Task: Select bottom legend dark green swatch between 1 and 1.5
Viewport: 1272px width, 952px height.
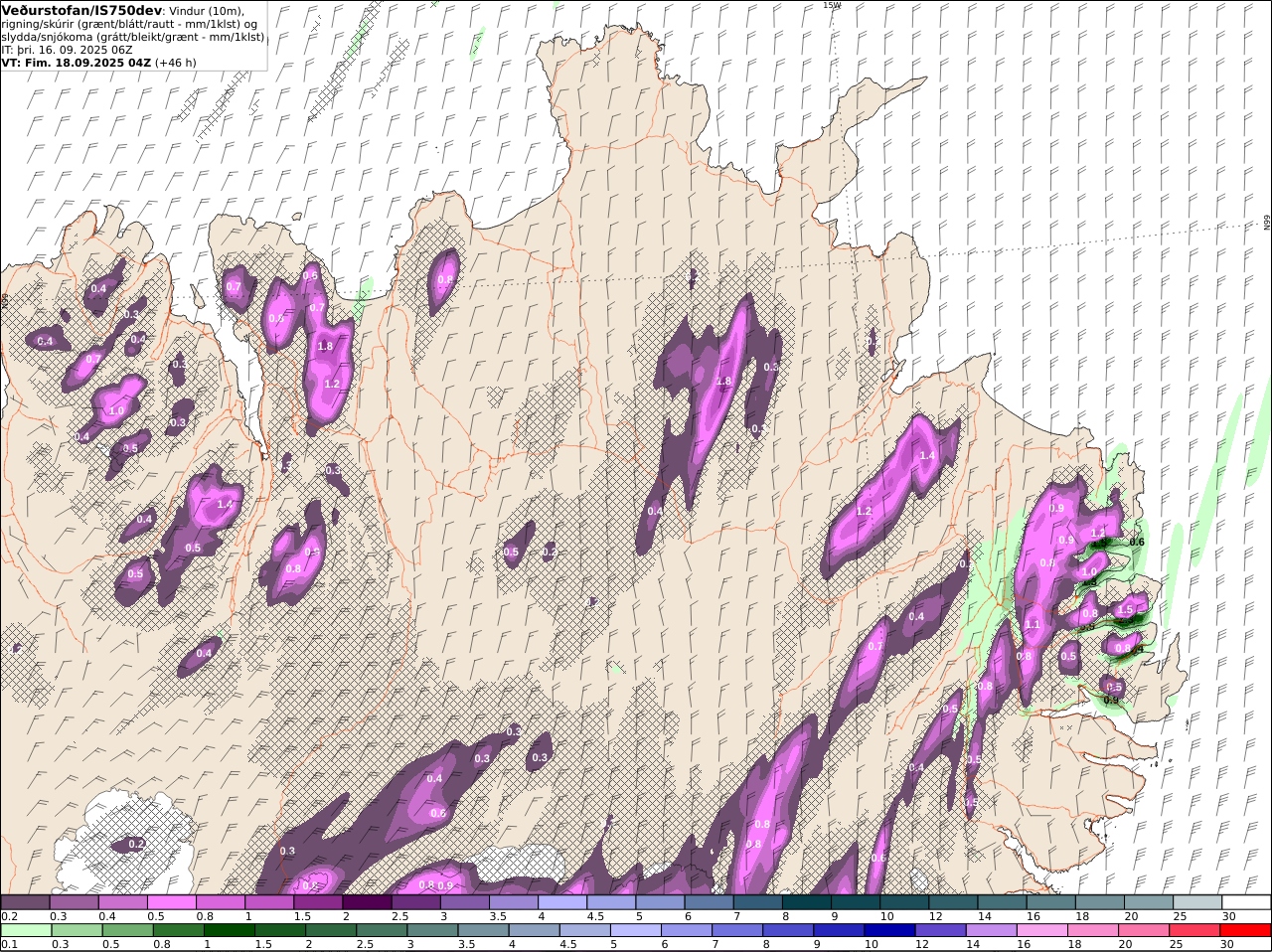Action: pos(229,931)
